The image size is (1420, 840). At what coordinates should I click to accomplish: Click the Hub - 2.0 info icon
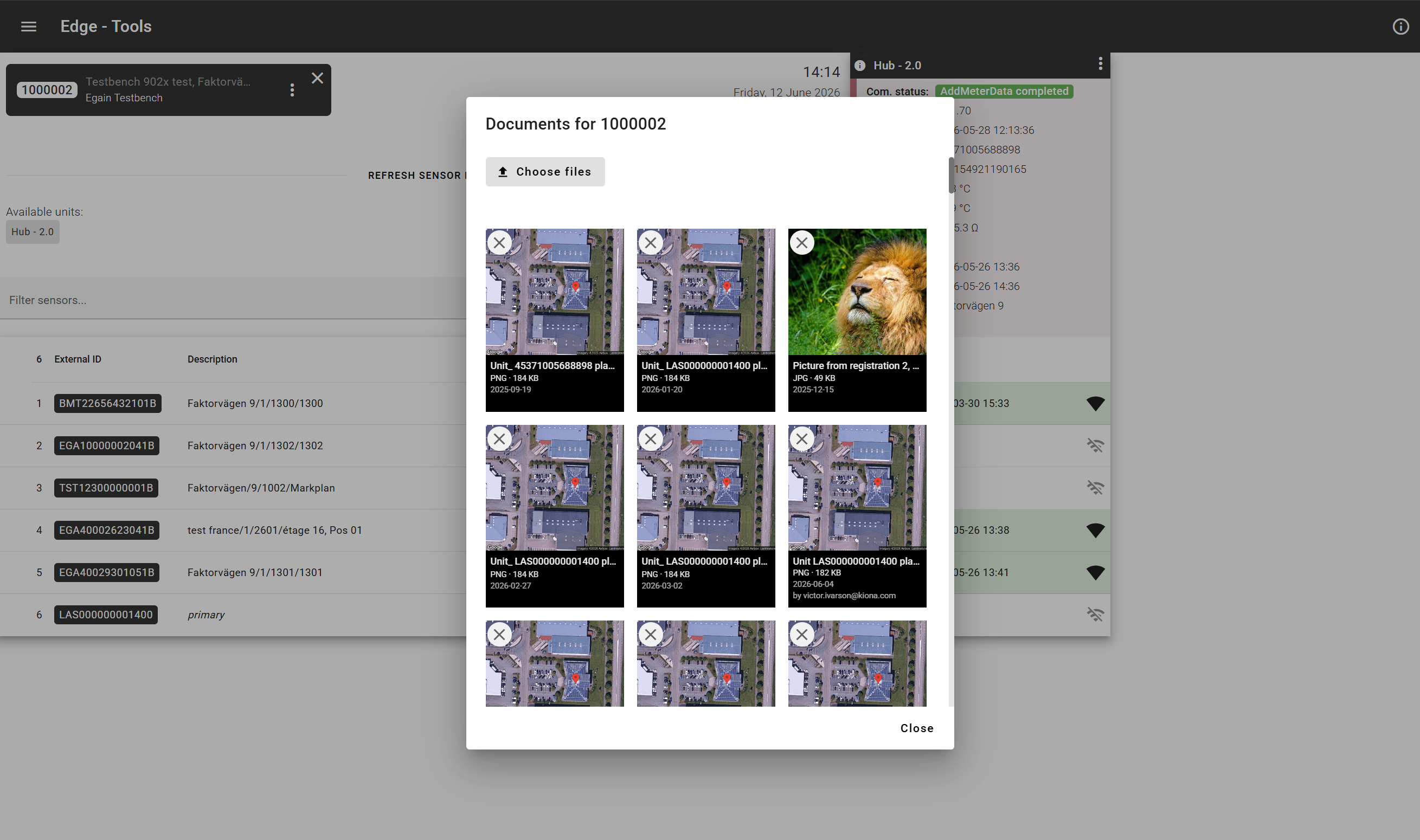[859, 66]
